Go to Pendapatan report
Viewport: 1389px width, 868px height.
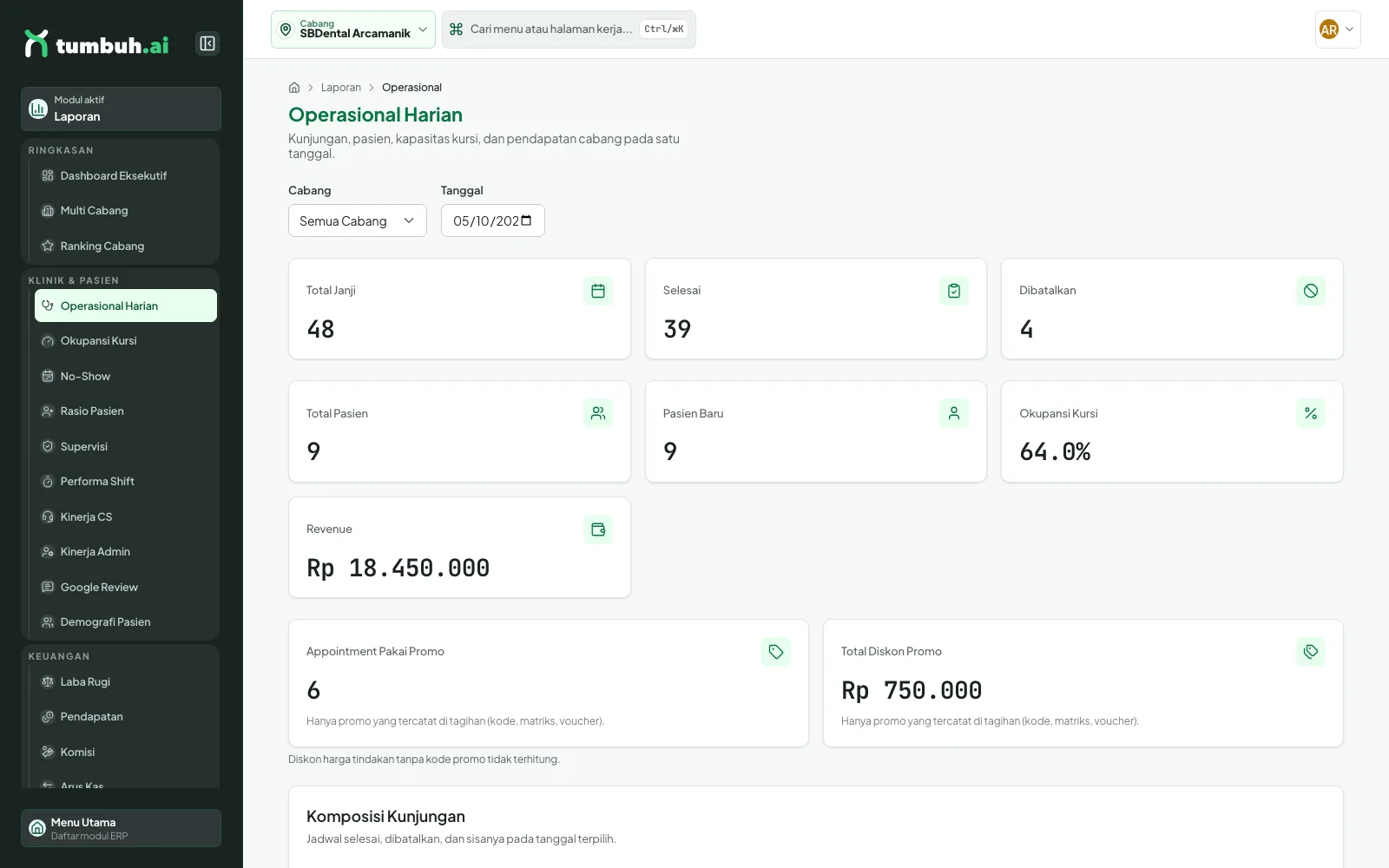coord(126,717)
